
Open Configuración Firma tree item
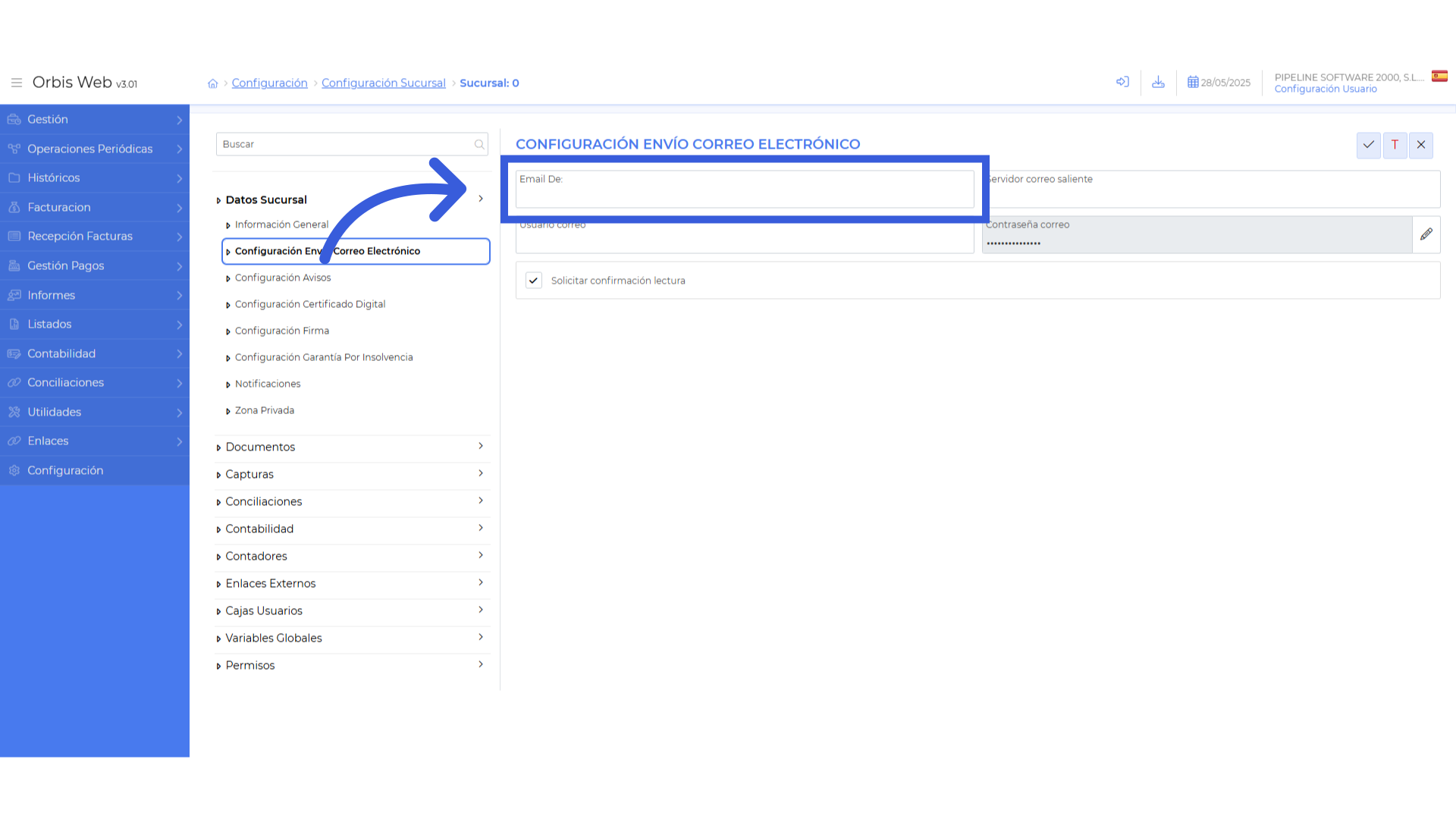(281, 331)
